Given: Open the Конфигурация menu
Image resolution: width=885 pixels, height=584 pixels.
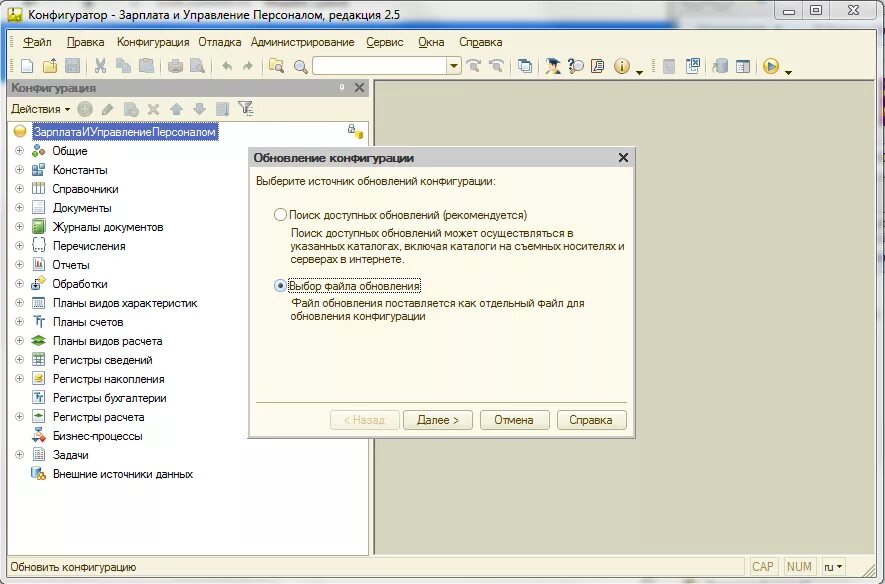Looking at the screenshot, I should [153, 42].
